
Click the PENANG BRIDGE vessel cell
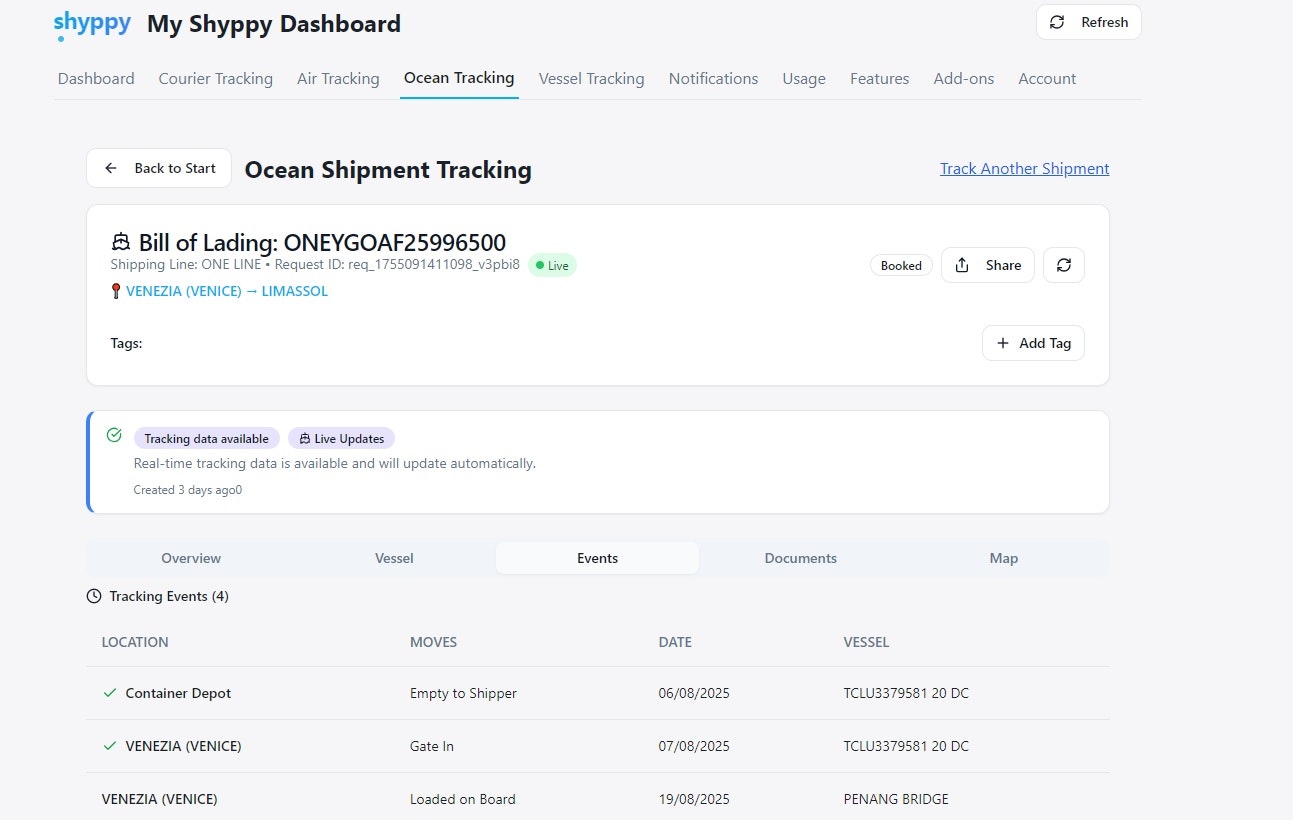[896, 799]
